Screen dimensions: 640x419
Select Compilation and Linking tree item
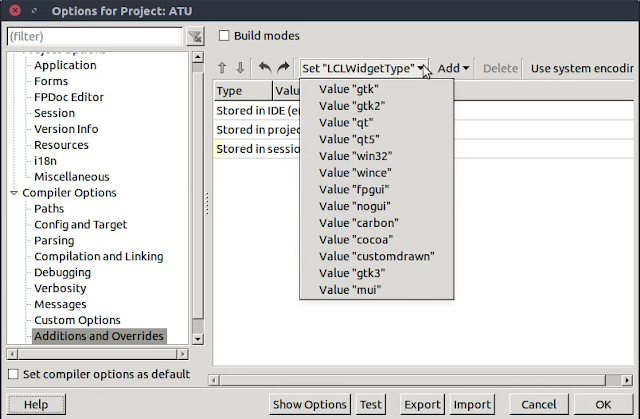click(99, 256)
